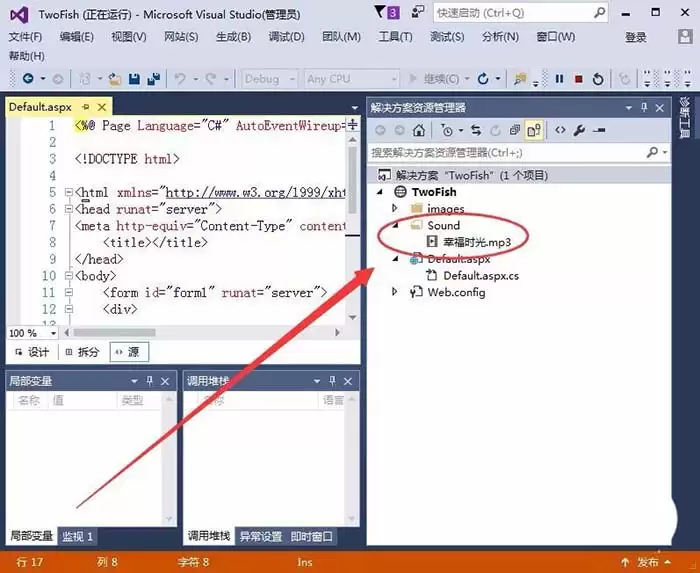Open Properties wrench icon in Solution Explorer
Viewport: 700px width, 573px height.
pos(579,130)
